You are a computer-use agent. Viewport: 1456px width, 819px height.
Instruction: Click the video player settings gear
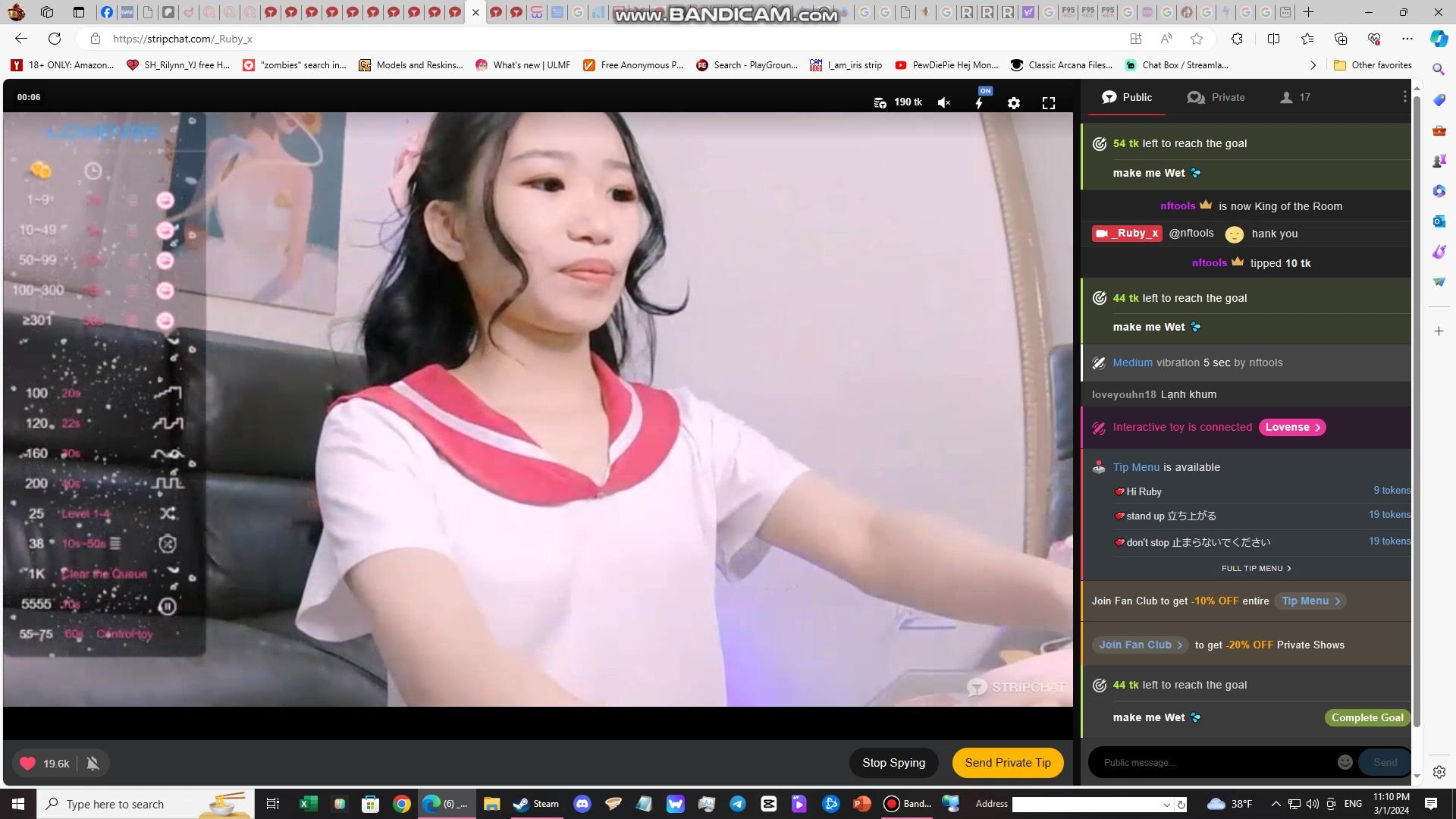tap(1014, 103)
